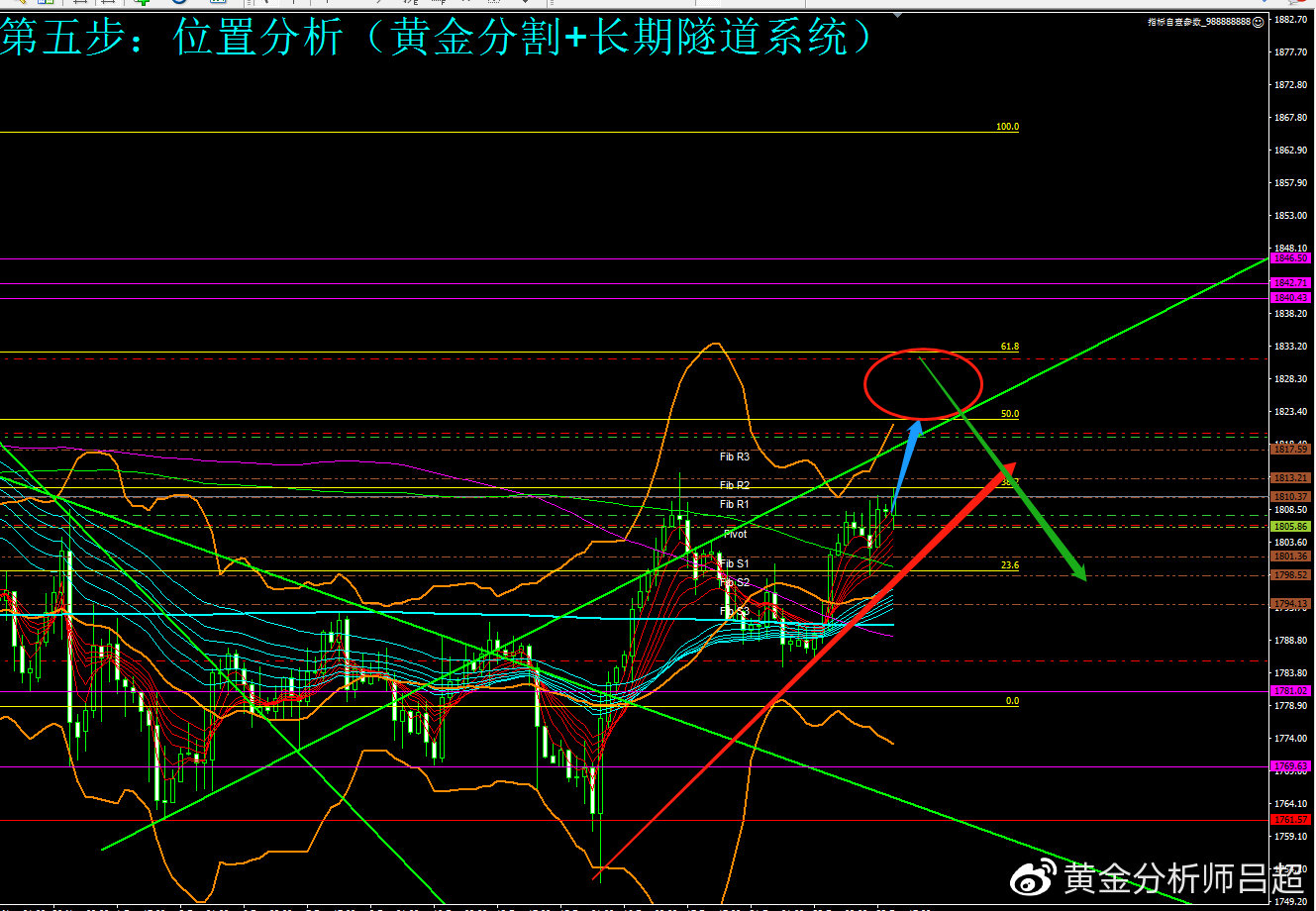
Task: Click the 1867.80 price scale value
Action: pyautogui.click(x=1292, y=118)
